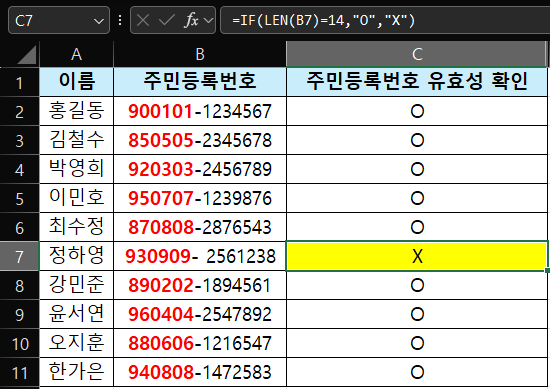Select row 6 header

click(x=19, y=227)
